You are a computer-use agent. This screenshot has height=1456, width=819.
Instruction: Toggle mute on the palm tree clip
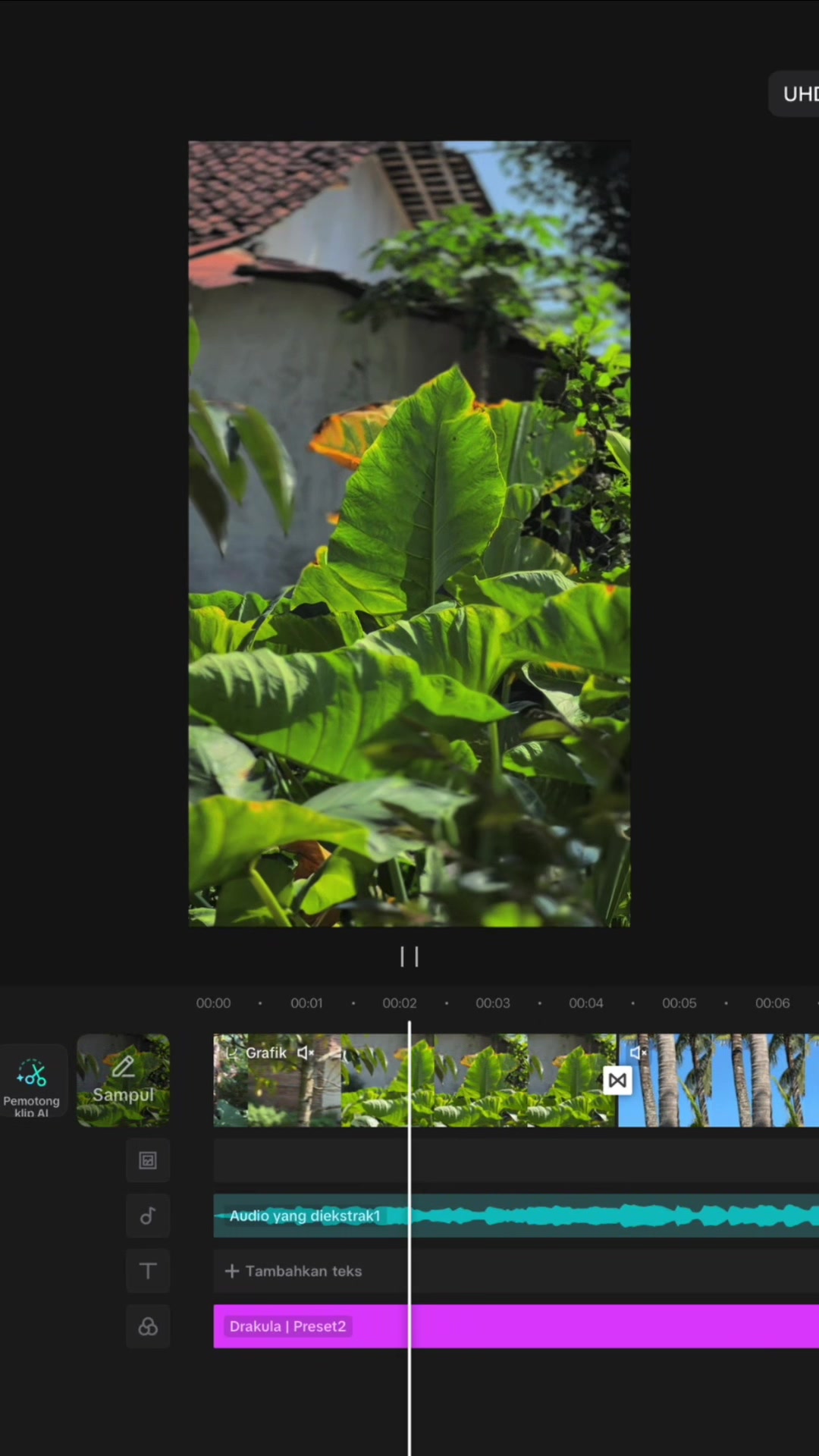click(638, 1053)
